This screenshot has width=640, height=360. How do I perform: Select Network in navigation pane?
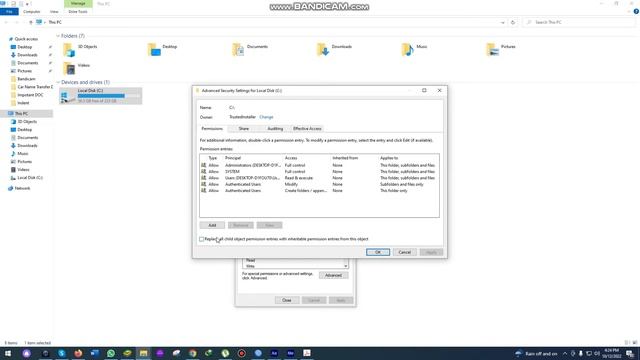click(x=22, y=189)
